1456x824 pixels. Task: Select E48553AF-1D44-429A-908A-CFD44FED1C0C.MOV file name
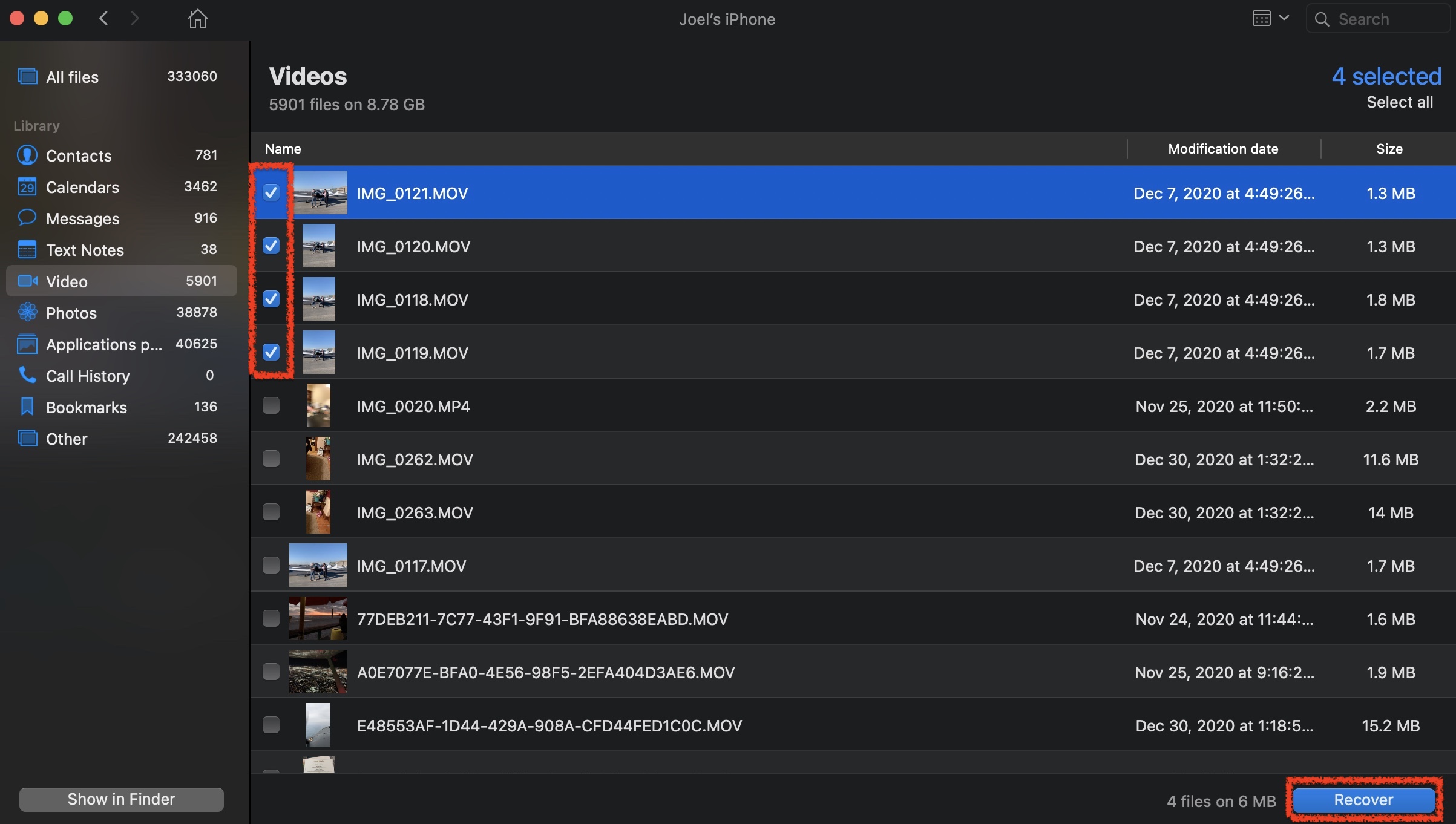coord(549,725)
